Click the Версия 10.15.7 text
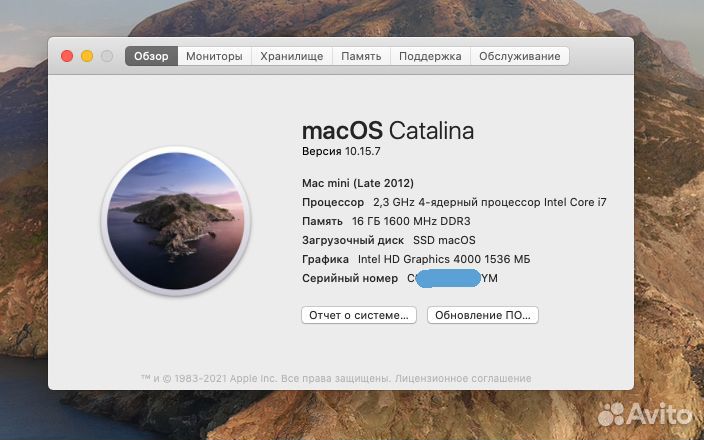 point(341,151)
